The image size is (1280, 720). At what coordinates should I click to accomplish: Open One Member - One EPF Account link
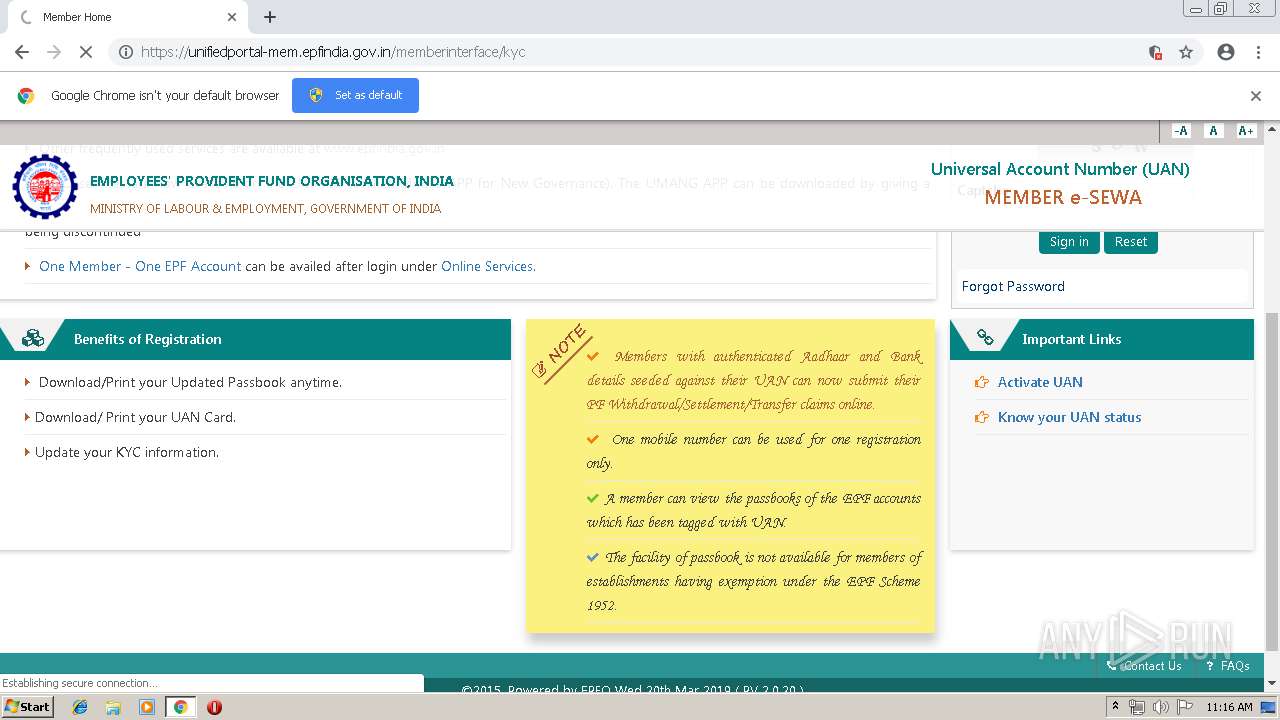coord(140,266)
